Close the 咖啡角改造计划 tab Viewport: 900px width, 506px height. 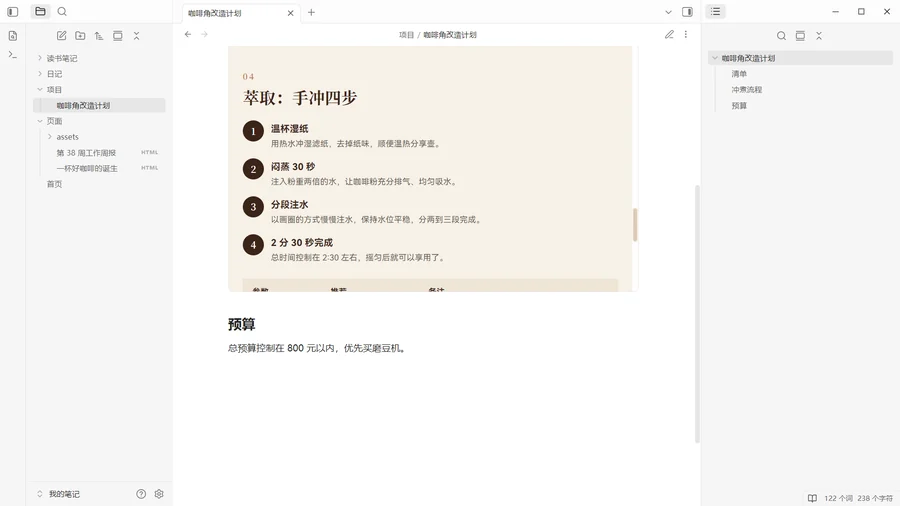click(x=290, y=13)
